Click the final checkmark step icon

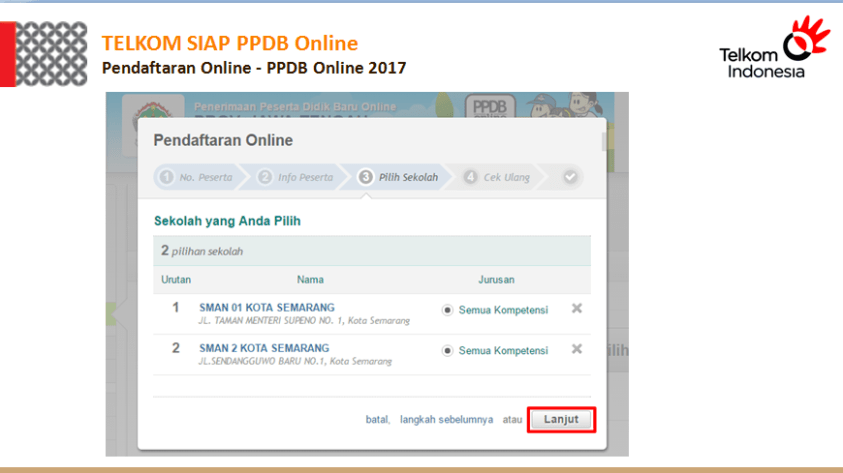pos(570,177)
